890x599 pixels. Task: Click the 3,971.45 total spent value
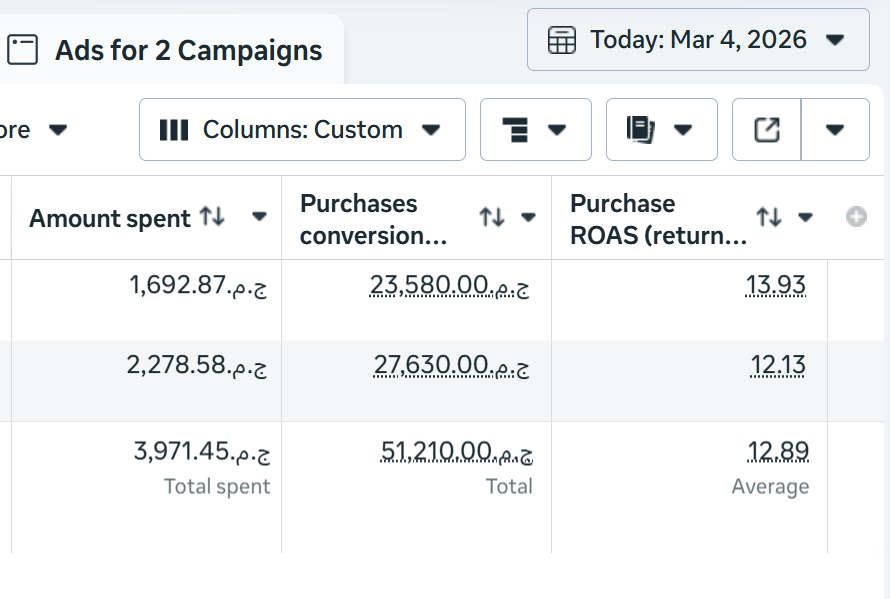tap(202, 452)
